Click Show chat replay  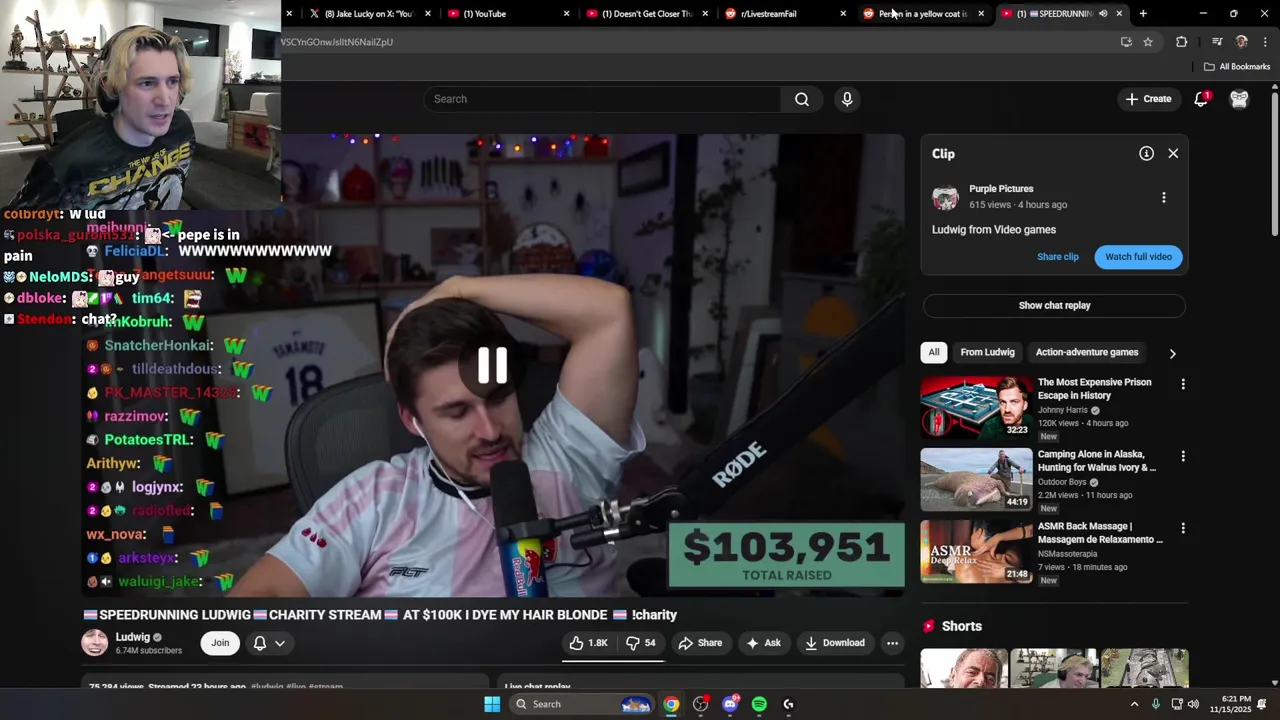pos(1054,305)
